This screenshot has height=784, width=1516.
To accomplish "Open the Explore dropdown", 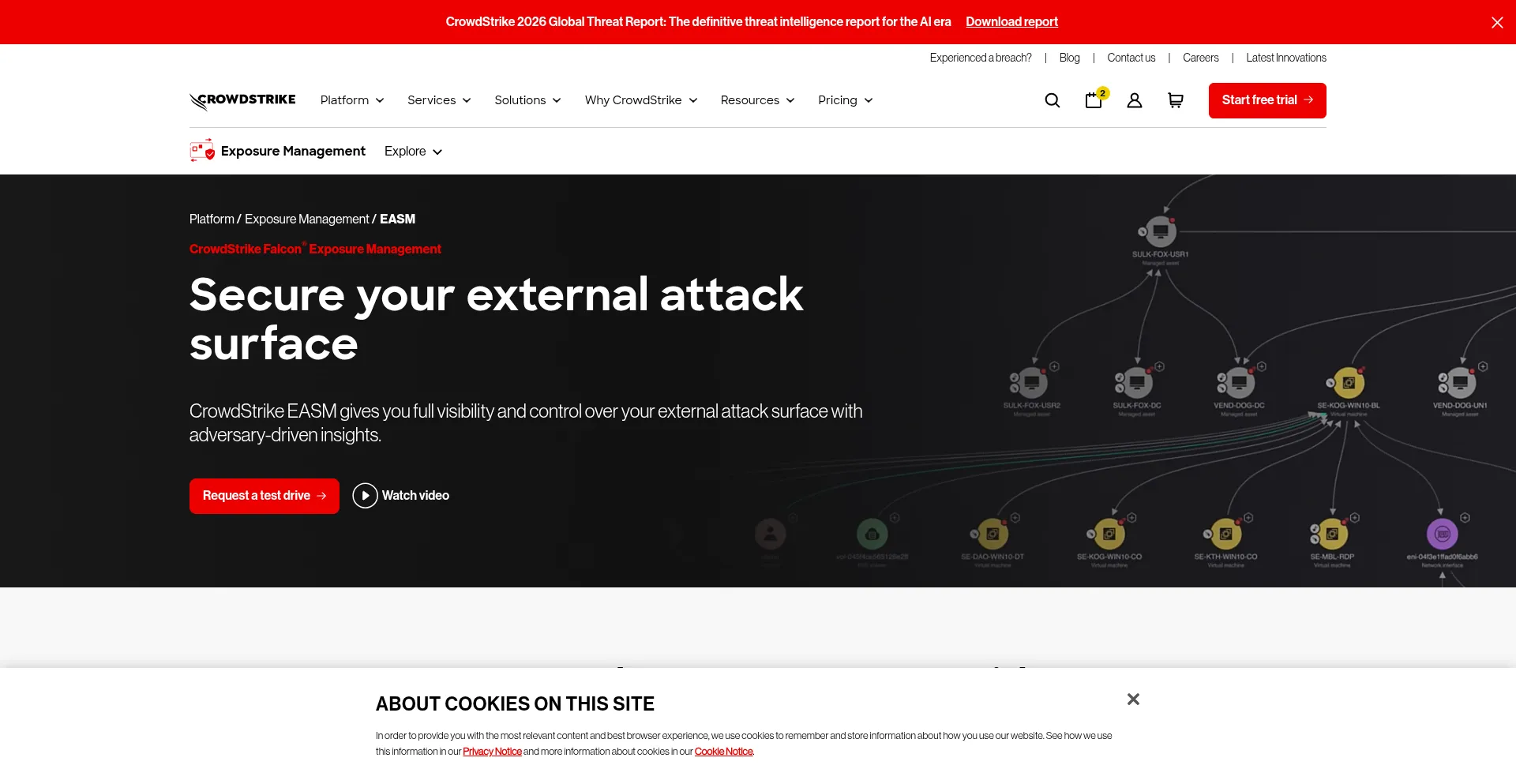I will [413, 152].
